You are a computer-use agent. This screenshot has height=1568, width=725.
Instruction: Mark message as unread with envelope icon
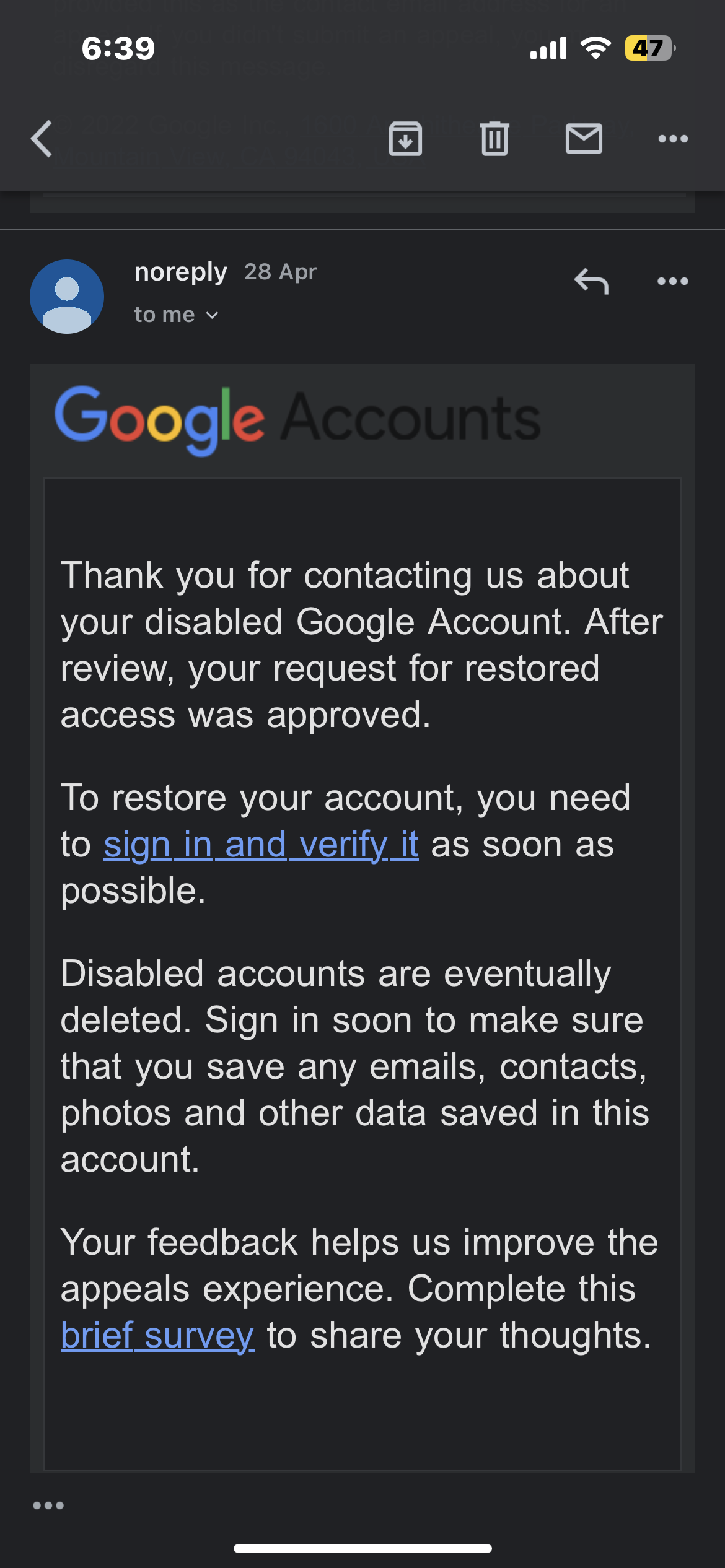[x=584, y=139]
